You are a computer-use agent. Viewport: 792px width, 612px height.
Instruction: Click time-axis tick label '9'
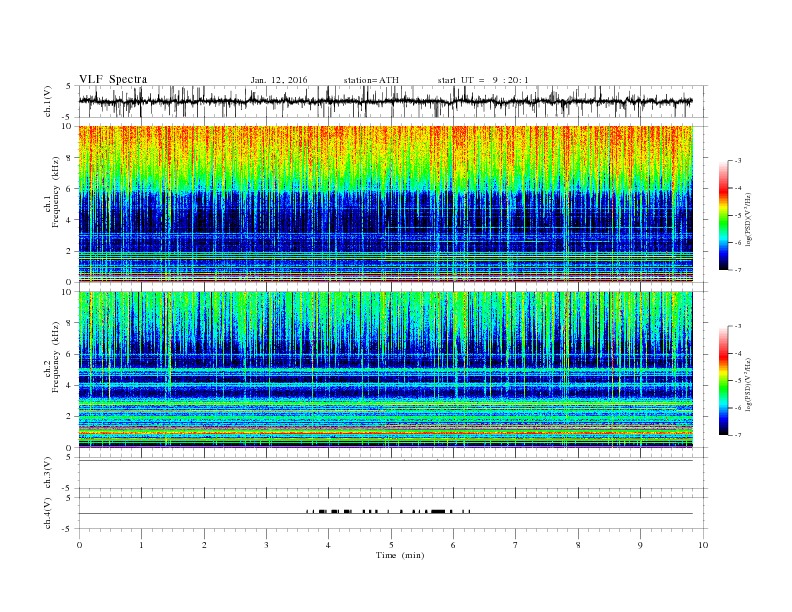pos(640,545)
